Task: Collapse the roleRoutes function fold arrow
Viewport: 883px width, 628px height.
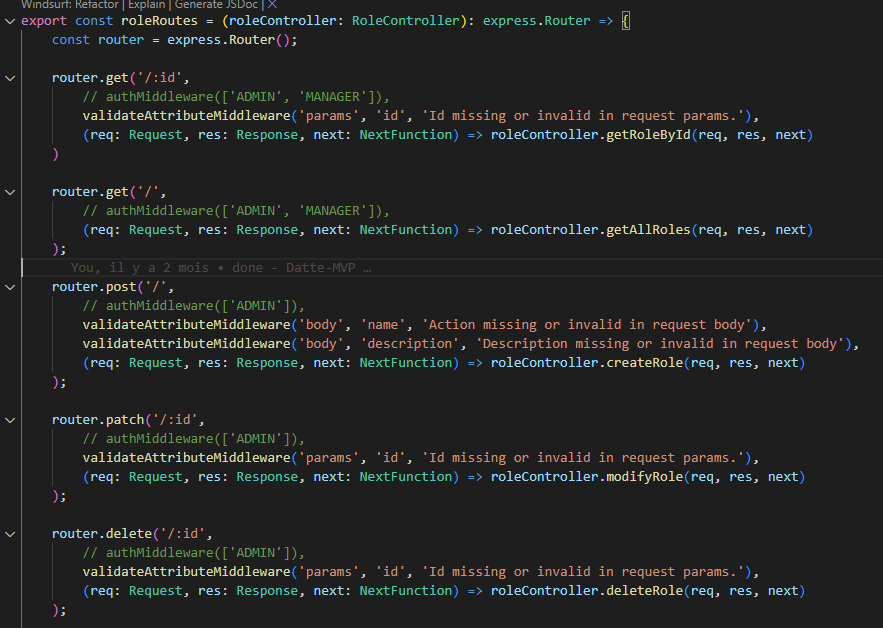Action: 10,21
